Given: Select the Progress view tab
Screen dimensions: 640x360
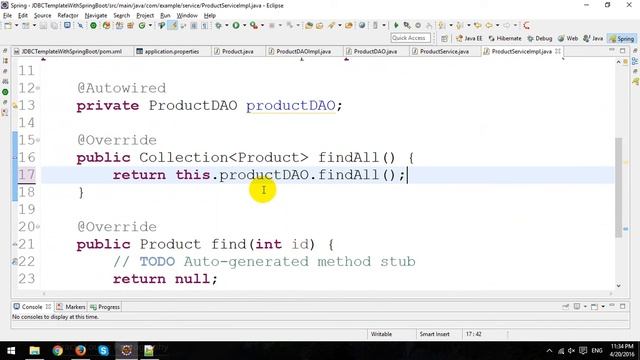Looking at the screenshot, I should 105,307.
